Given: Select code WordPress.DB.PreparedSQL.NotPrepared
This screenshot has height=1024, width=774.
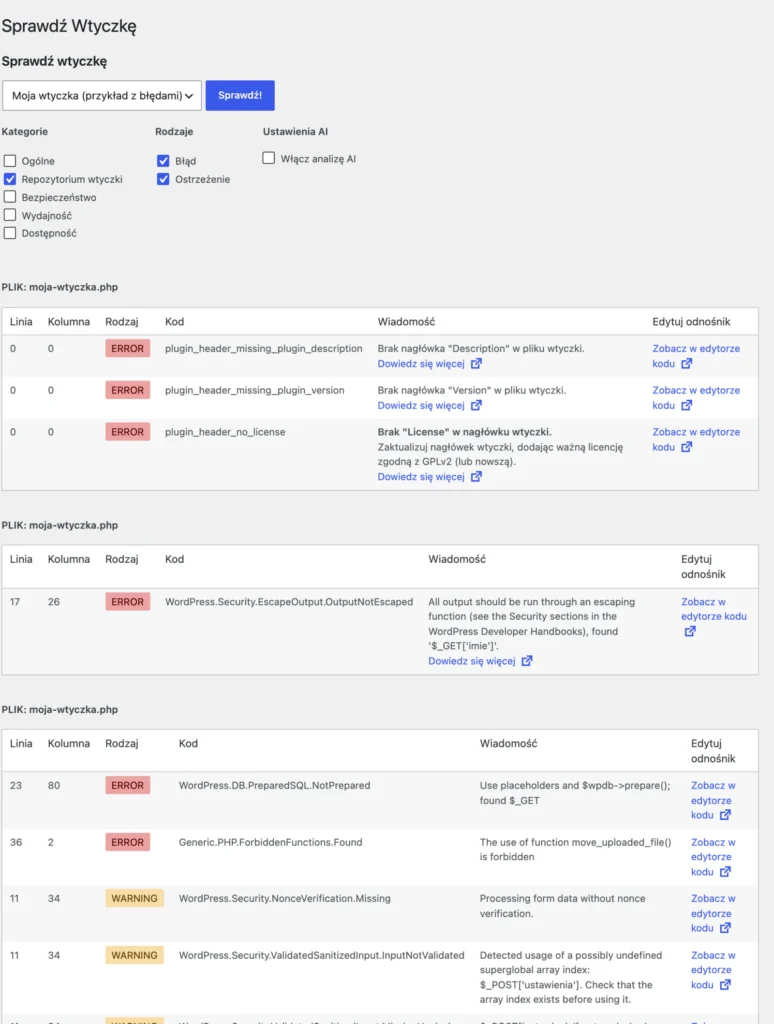Looking at the screenshot, I should [x=274, y=786].
